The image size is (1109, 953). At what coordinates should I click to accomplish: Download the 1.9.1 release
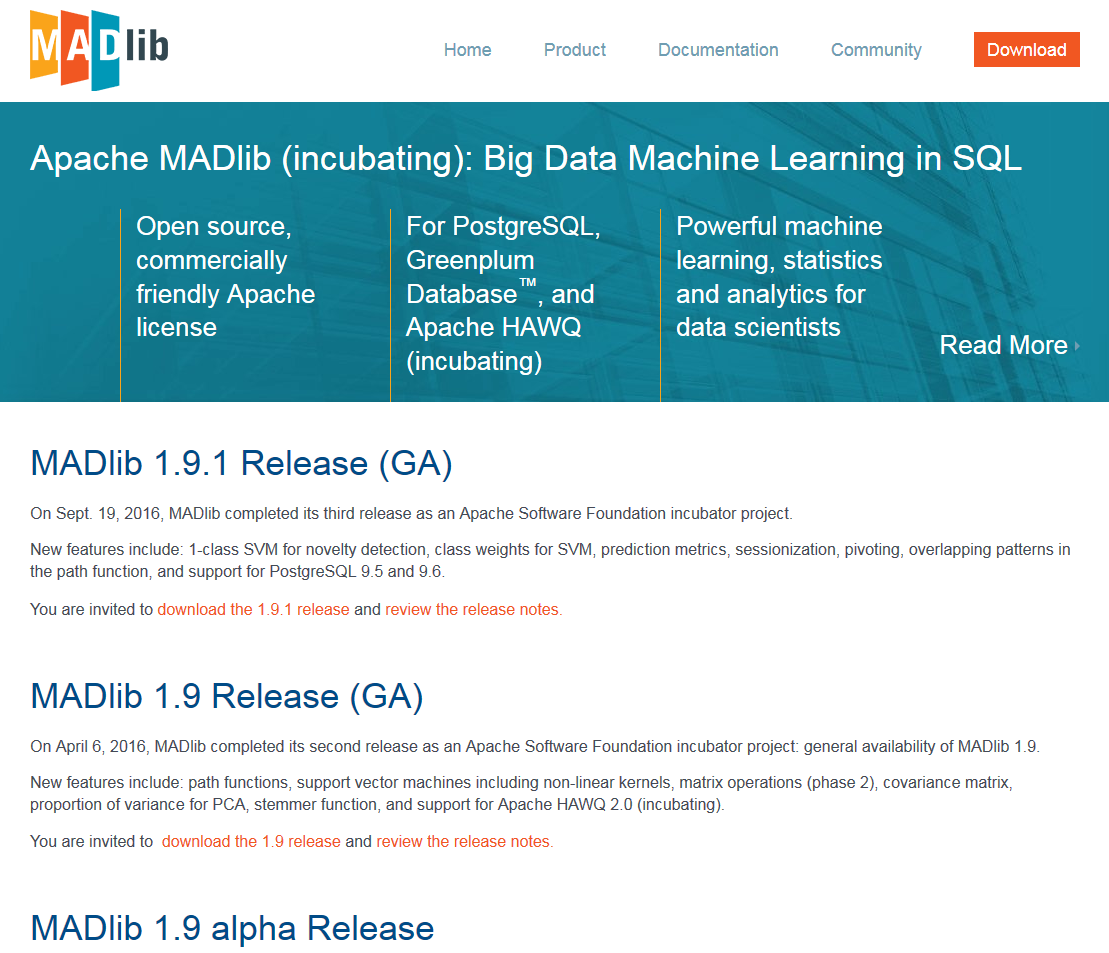[x=252, y=609]
